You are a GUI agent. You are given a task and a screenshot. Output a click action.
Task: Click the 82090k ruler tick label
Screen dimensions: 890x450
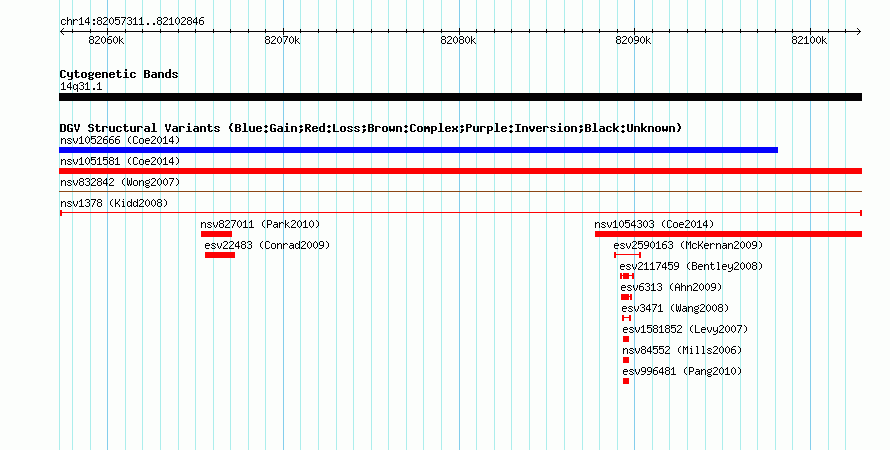(633, 41)
